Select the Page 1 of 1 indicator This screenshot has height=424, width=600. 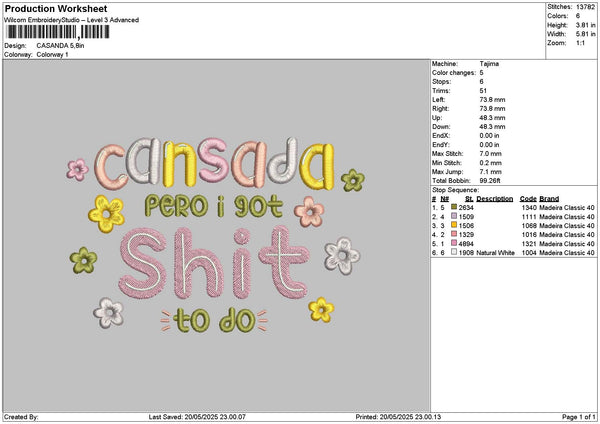pos(579,417)
